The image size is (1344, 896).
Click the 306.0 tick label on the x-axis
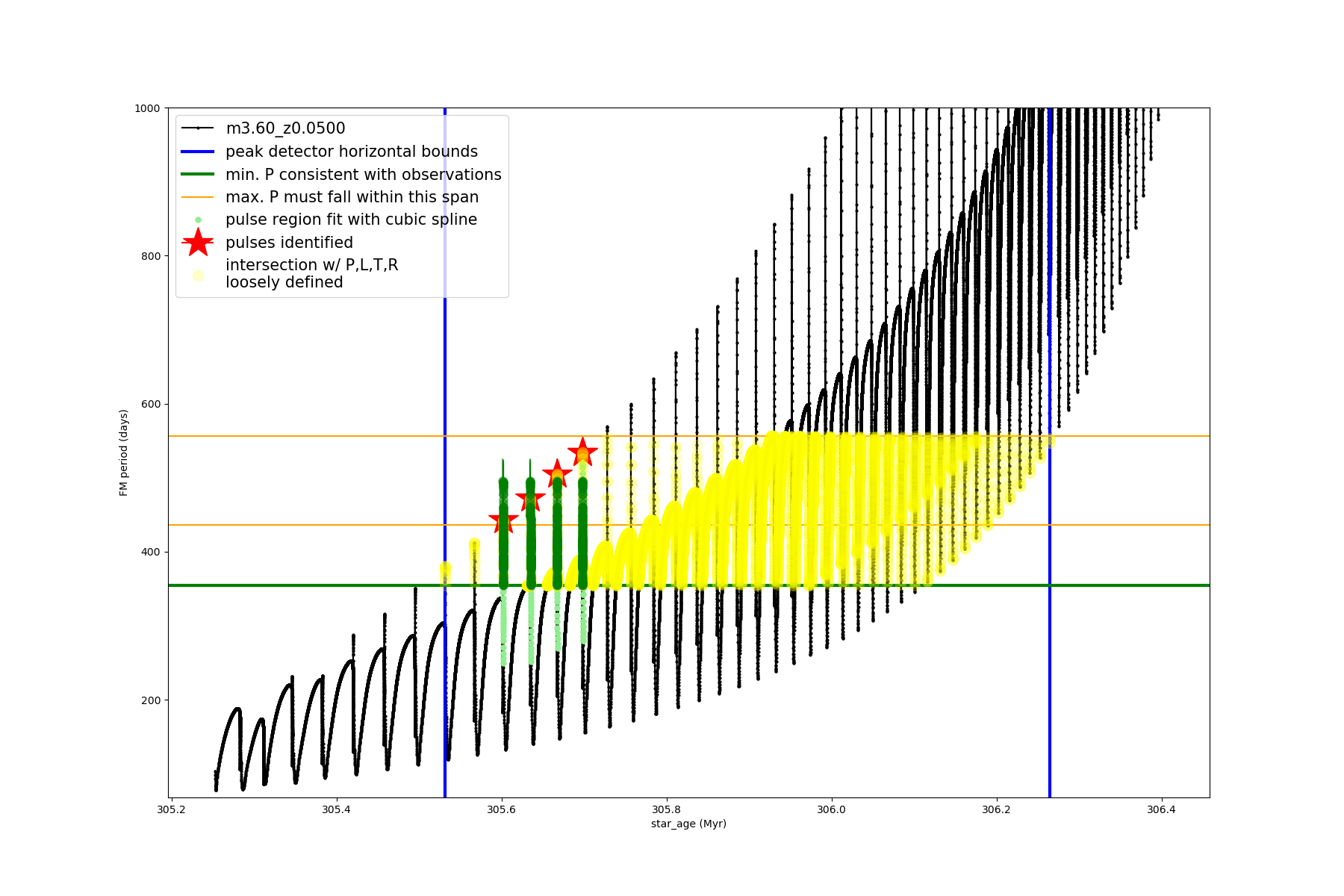click(x=831, y=809)
